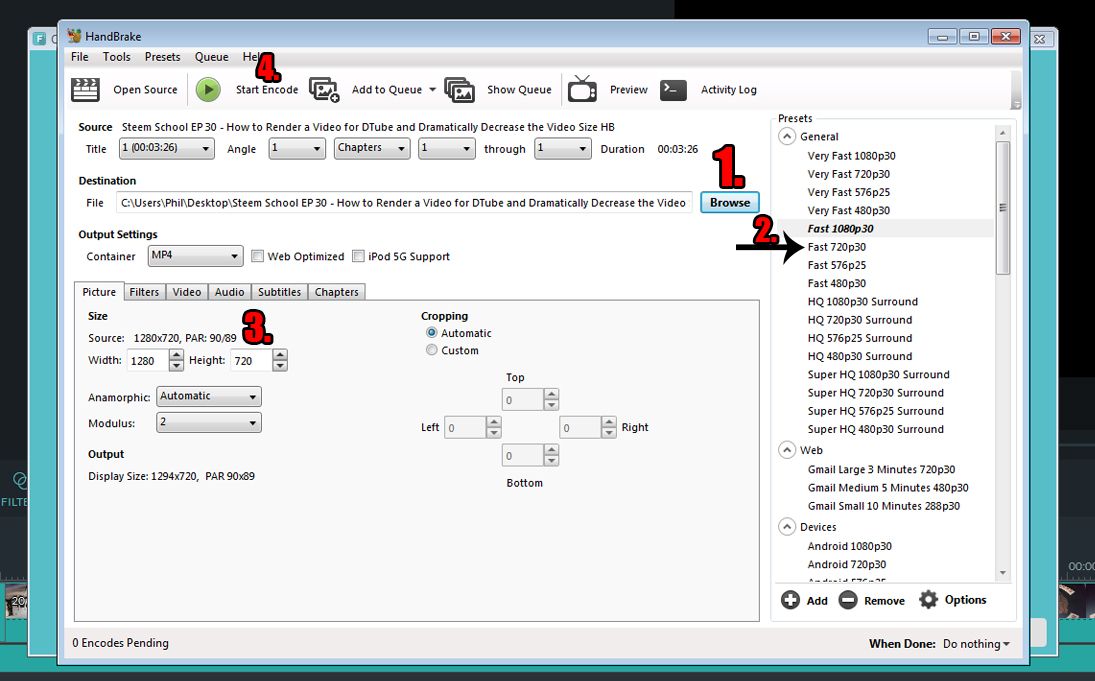This screenshot has height=681, width=1095.
Task: Click the Height value field
Action: (251, 360)
